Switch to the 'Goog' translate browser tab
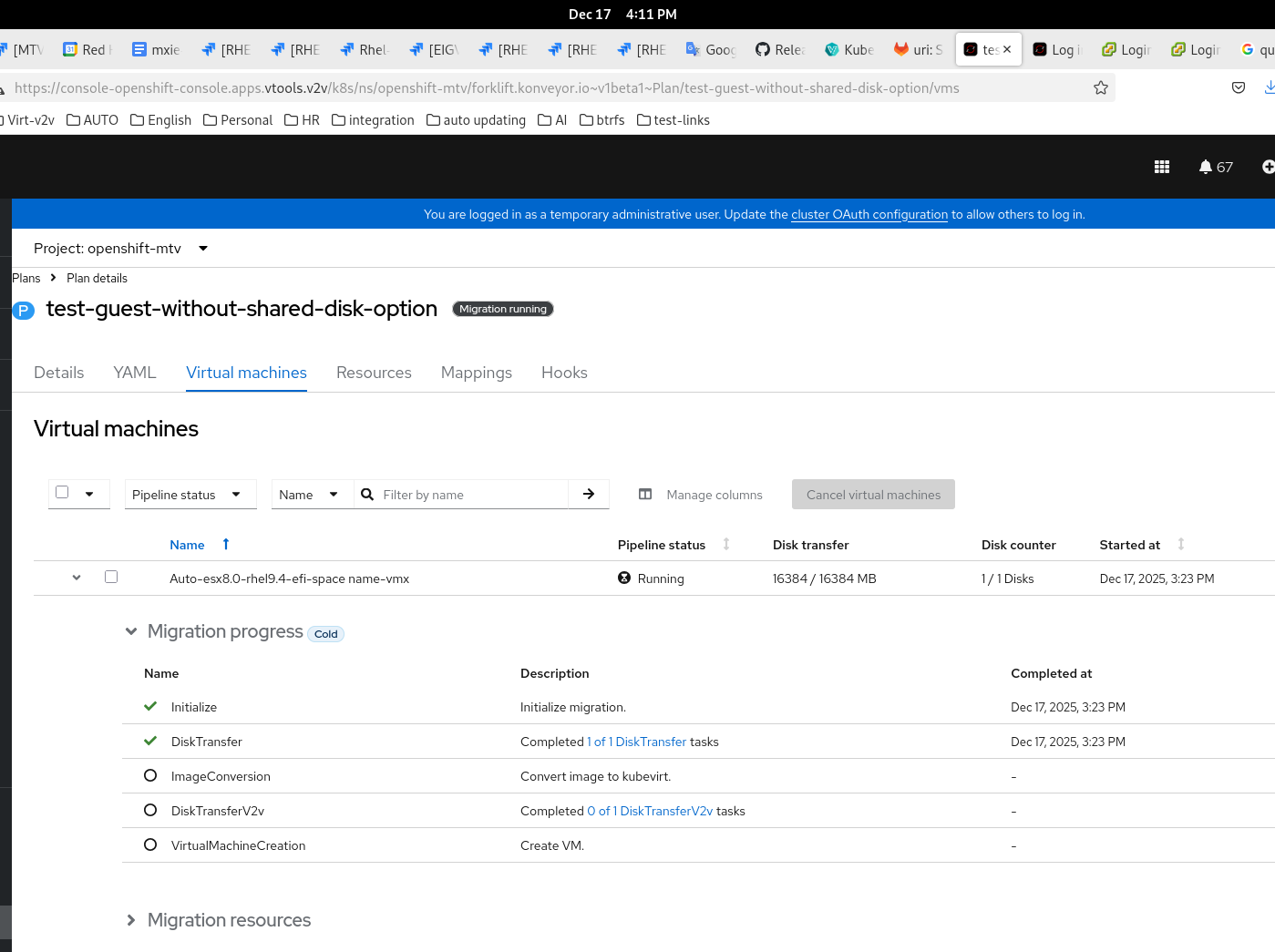 (711, 49)
